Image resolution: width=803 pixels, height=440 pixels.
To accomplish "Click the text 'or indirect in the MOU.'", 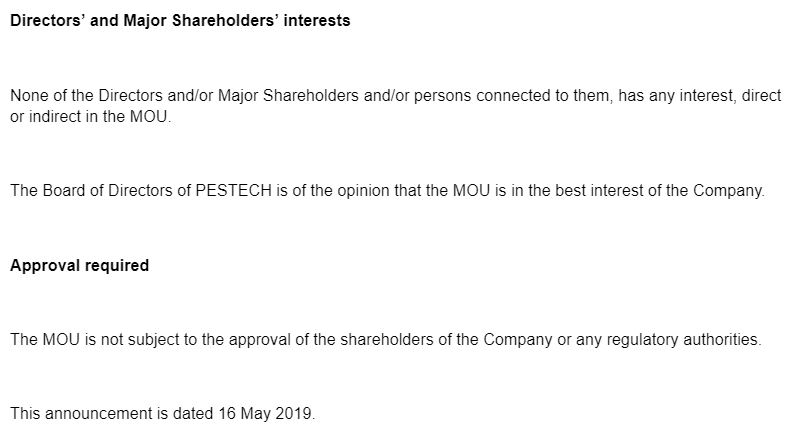I will (91, 116).
